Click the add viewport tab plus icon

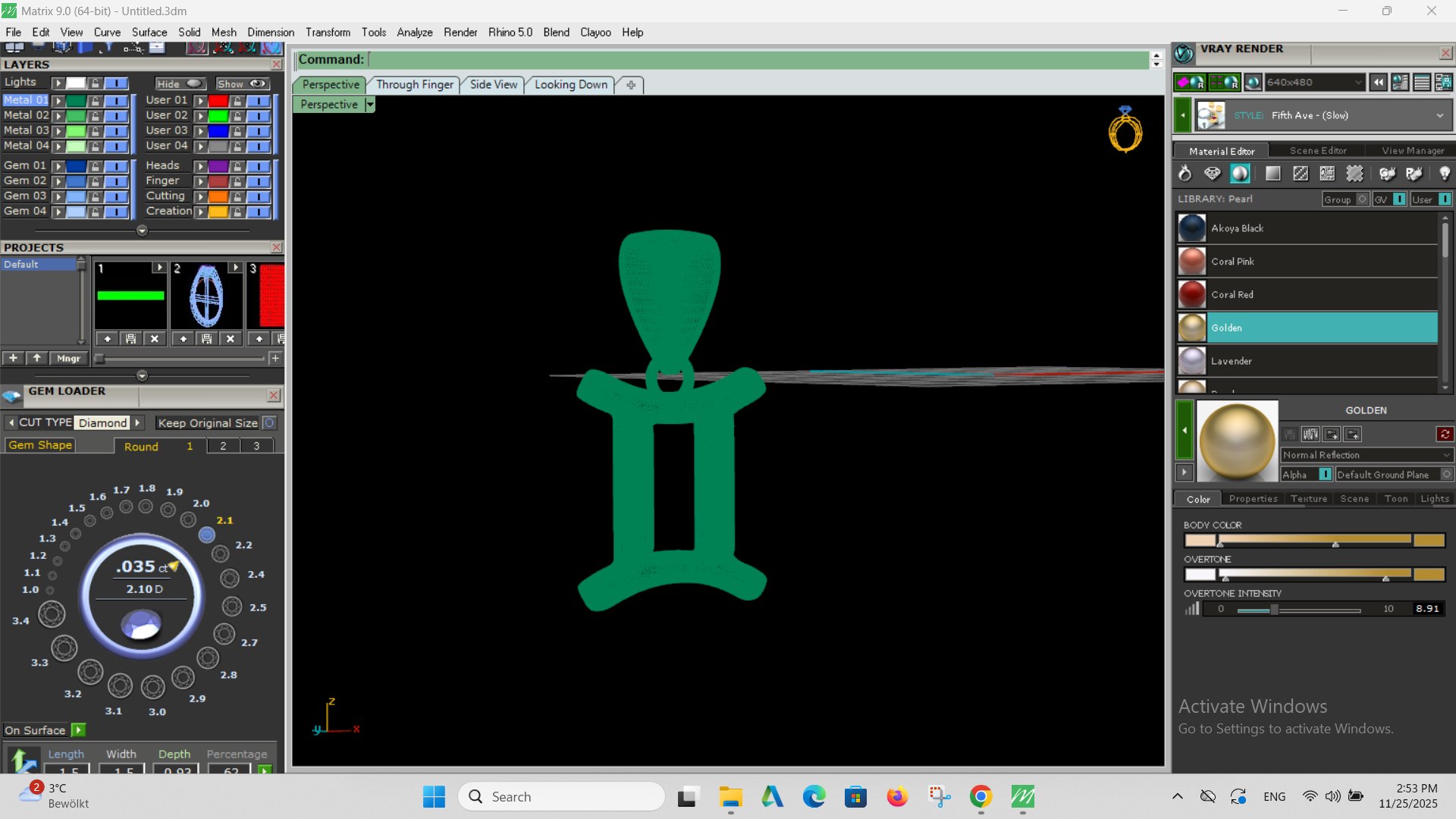click(631, 85)
